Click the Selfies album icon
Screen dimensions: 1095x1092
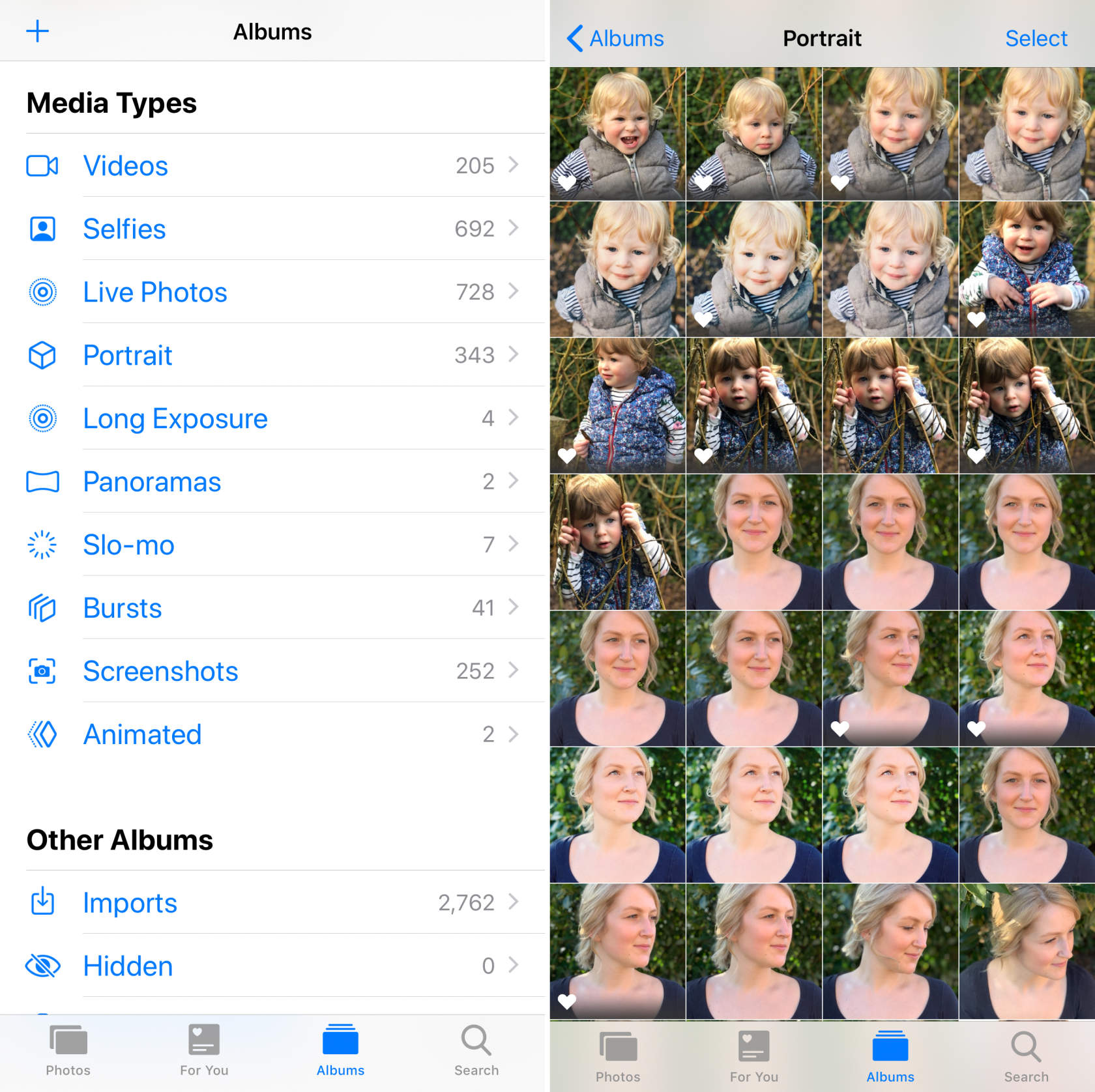pyautogui.click(x=42, y=229)
